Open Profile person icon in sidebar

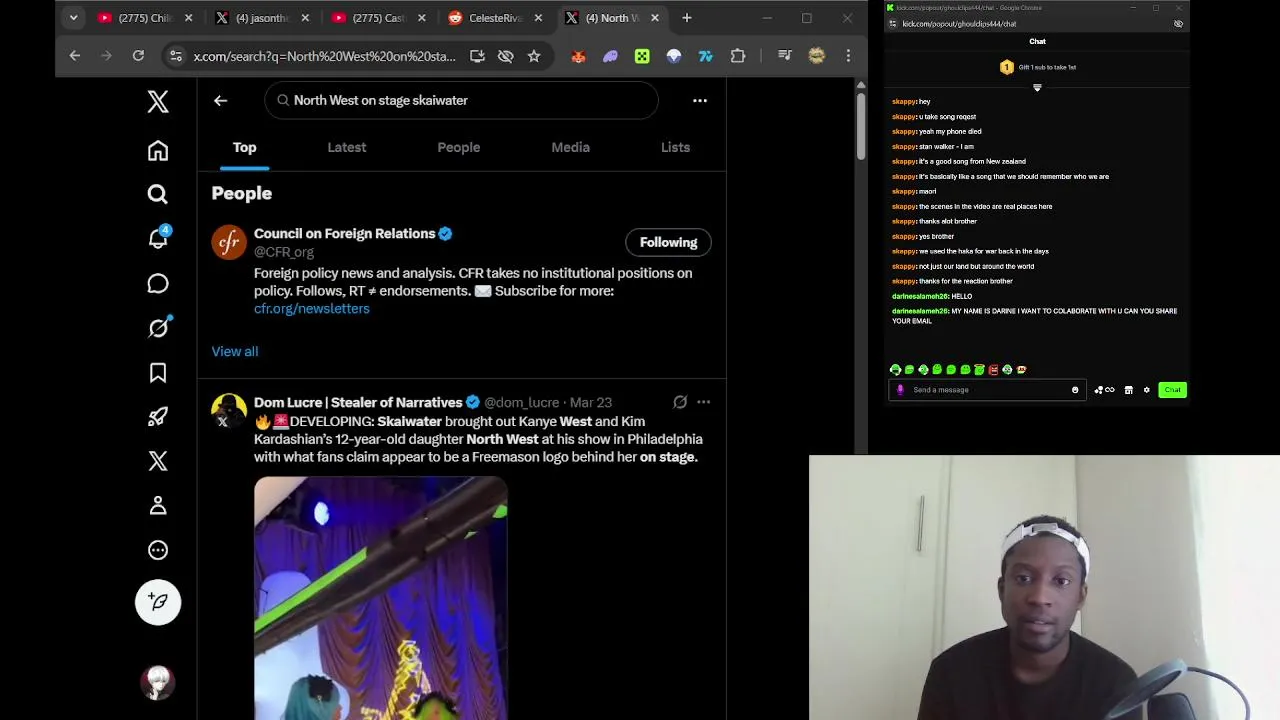[x=158, y=506]
